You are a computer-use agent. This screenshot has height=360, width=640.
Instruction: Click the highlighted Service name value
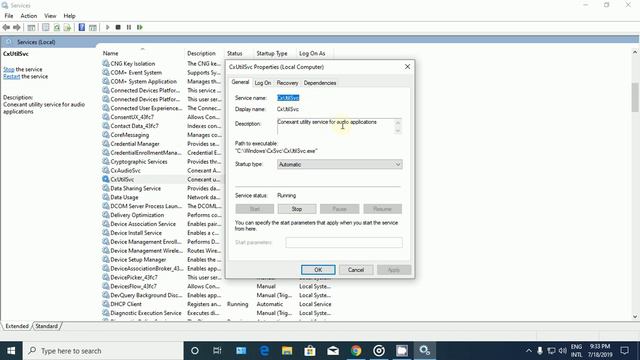(x=288, y=98)
